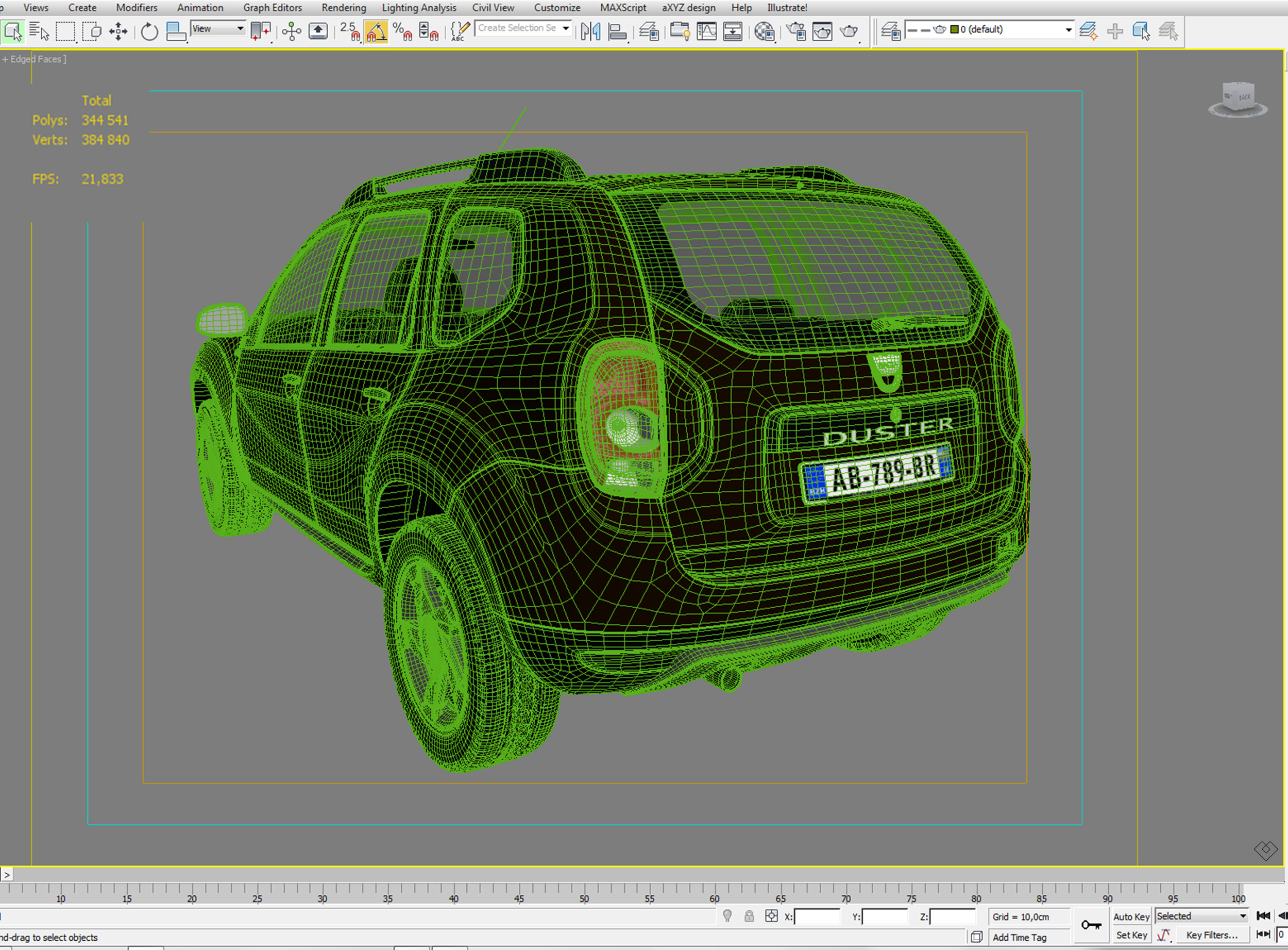Click Render Production teapot icon
1288x950 pixels.
[x=849, y=31]
